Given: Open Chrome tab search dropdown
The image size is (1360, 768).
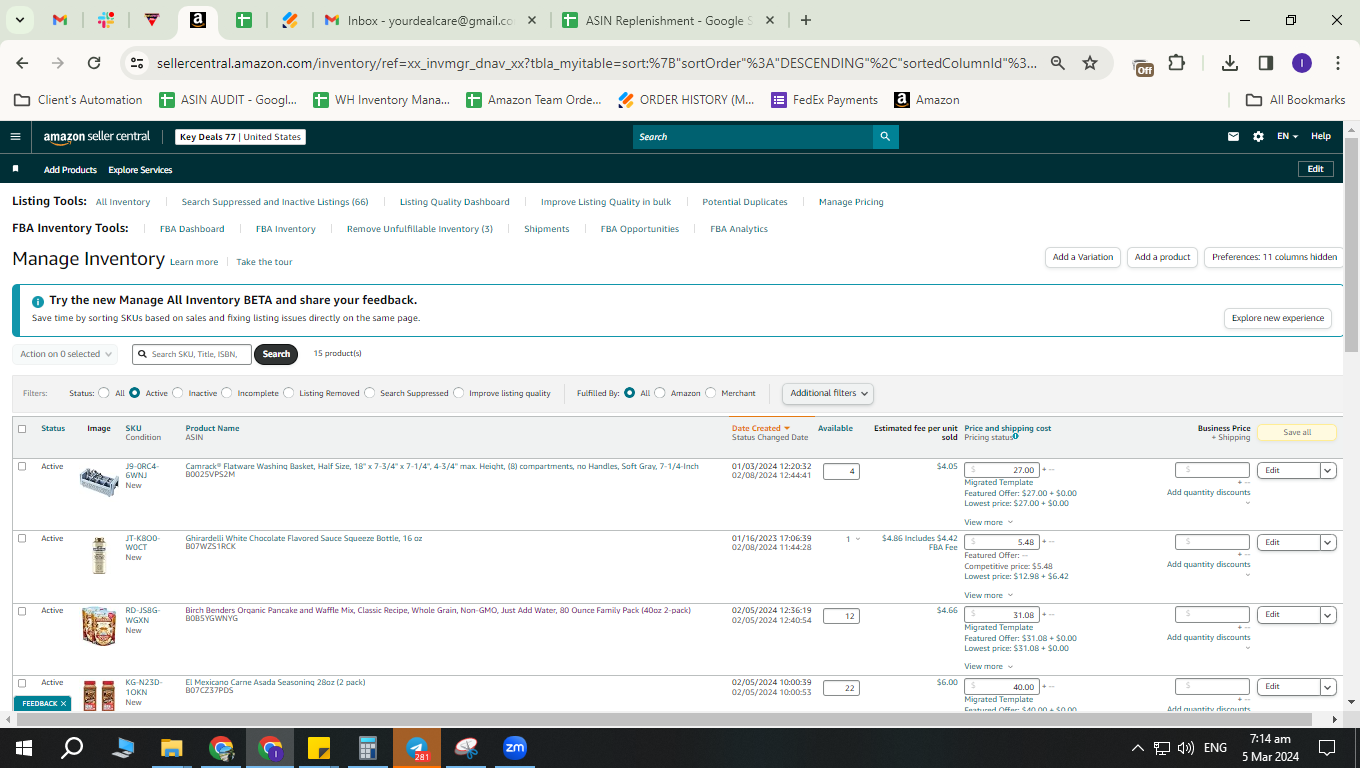Looking at the screenshot, I should click(x=21, y=20).
